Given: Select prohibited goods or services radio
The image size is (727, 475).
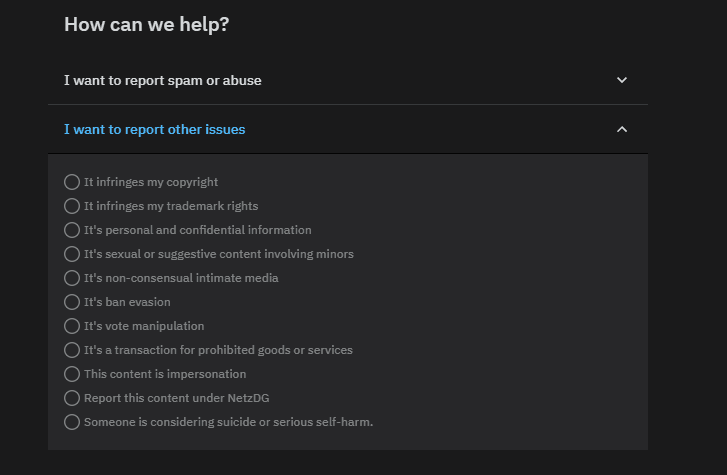Looking at the screenshot, I should click(x=72, y=350).
